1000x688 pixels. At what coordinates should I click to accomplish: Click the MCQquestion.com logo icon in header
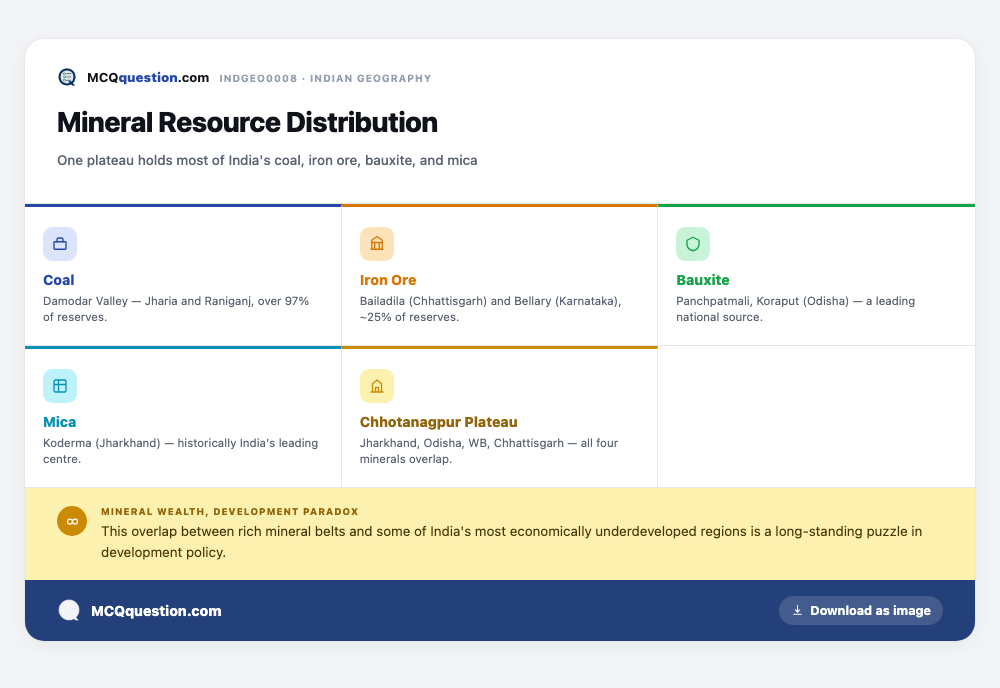click(67, 78)
